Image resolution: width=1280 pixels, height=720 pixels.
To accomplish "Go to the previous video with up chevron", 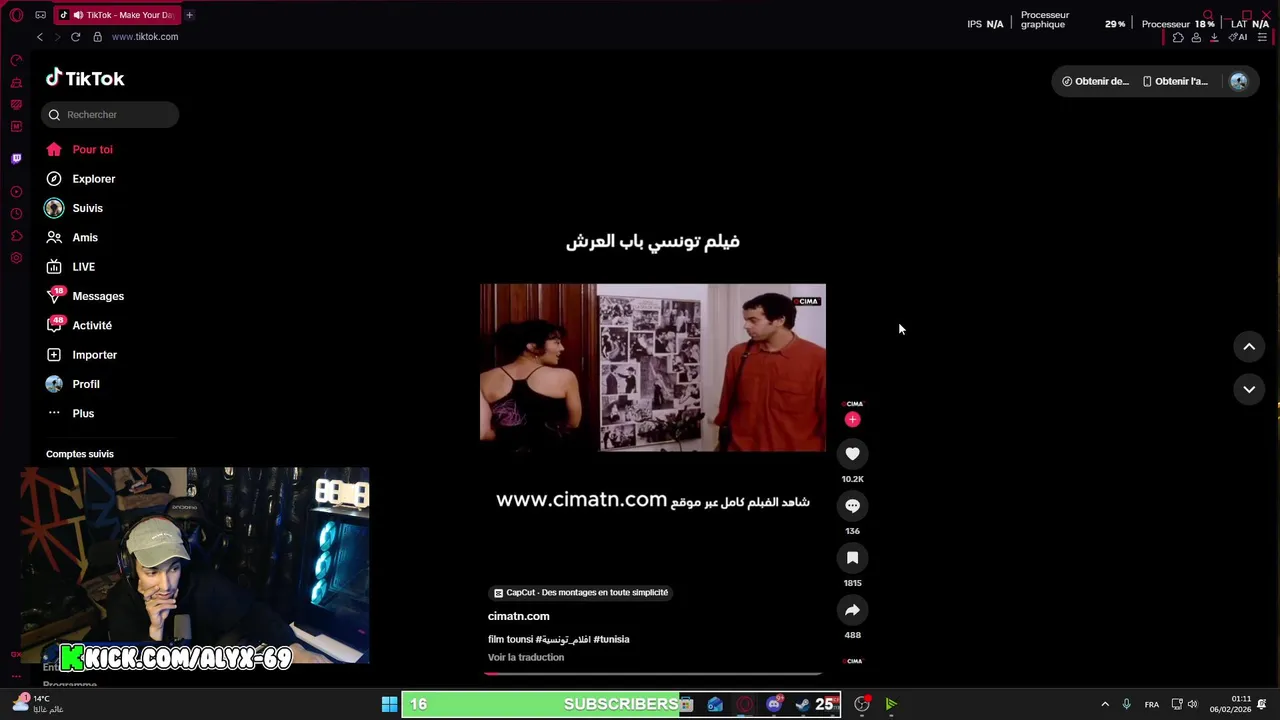I will click(1249, 347).
